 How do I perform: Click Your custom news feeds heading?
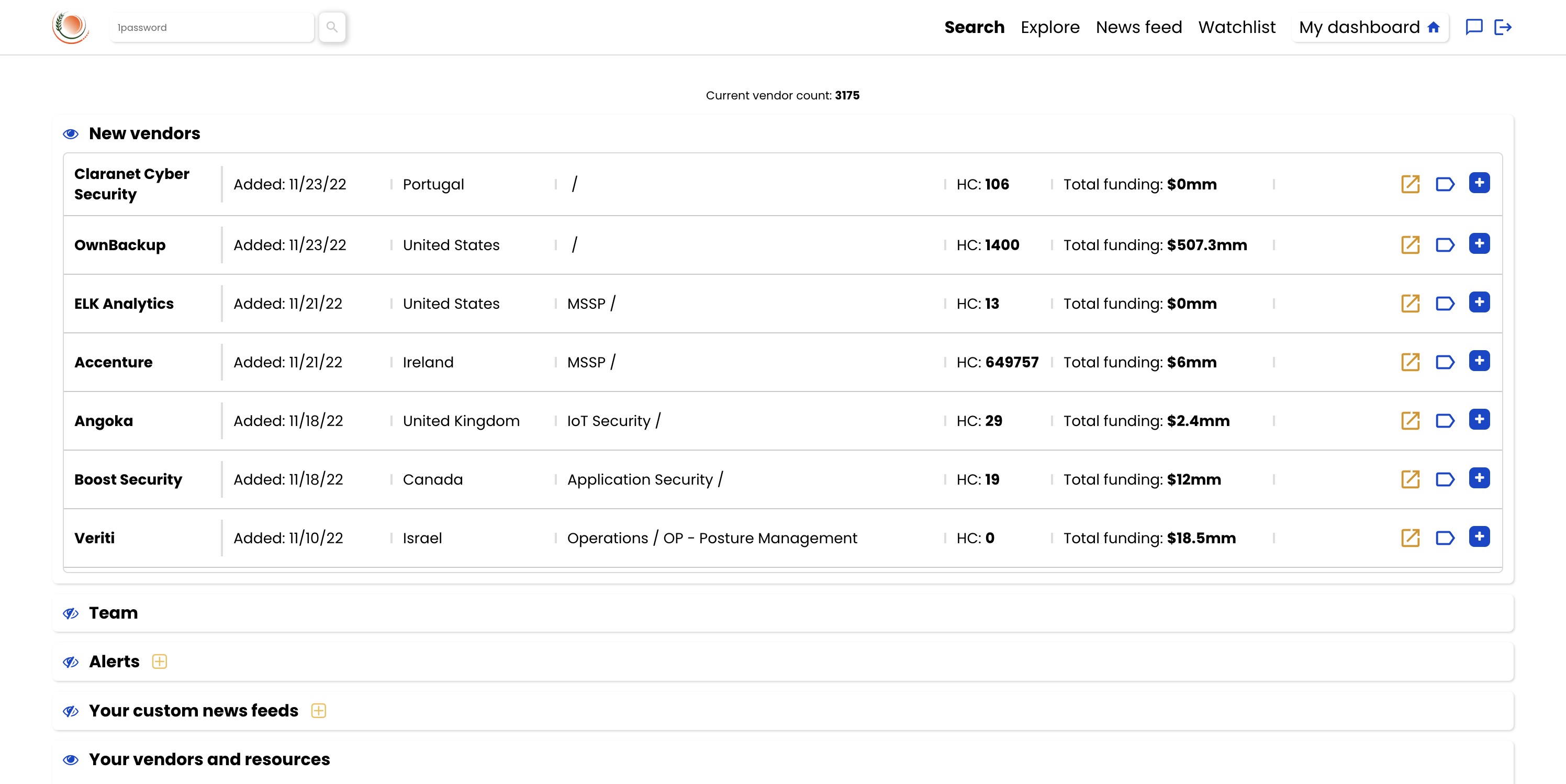[x=194, y=710]
